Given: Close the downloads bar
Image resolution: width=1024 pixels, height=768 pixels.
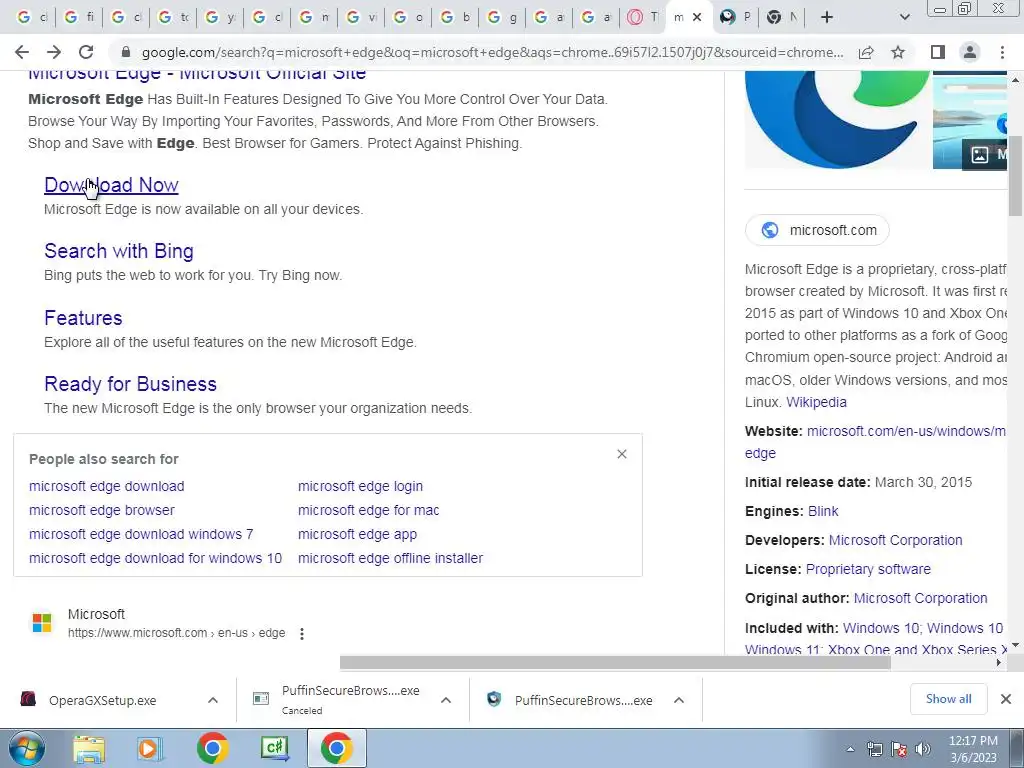Looking at the screenshot, I should point(1006,699).
